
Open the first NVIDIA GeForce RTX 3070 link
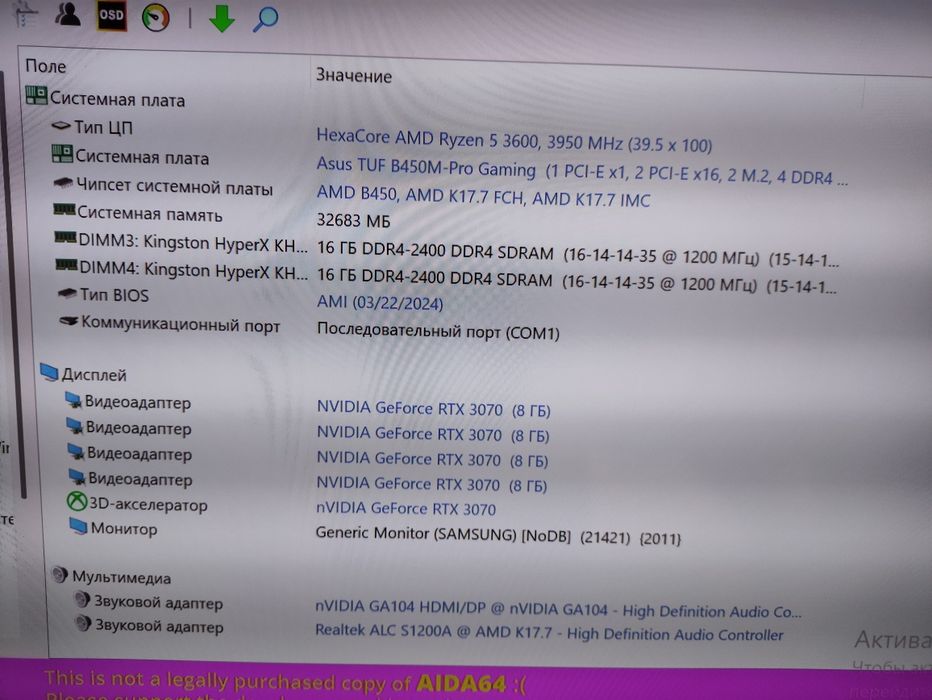pos(434,409)
